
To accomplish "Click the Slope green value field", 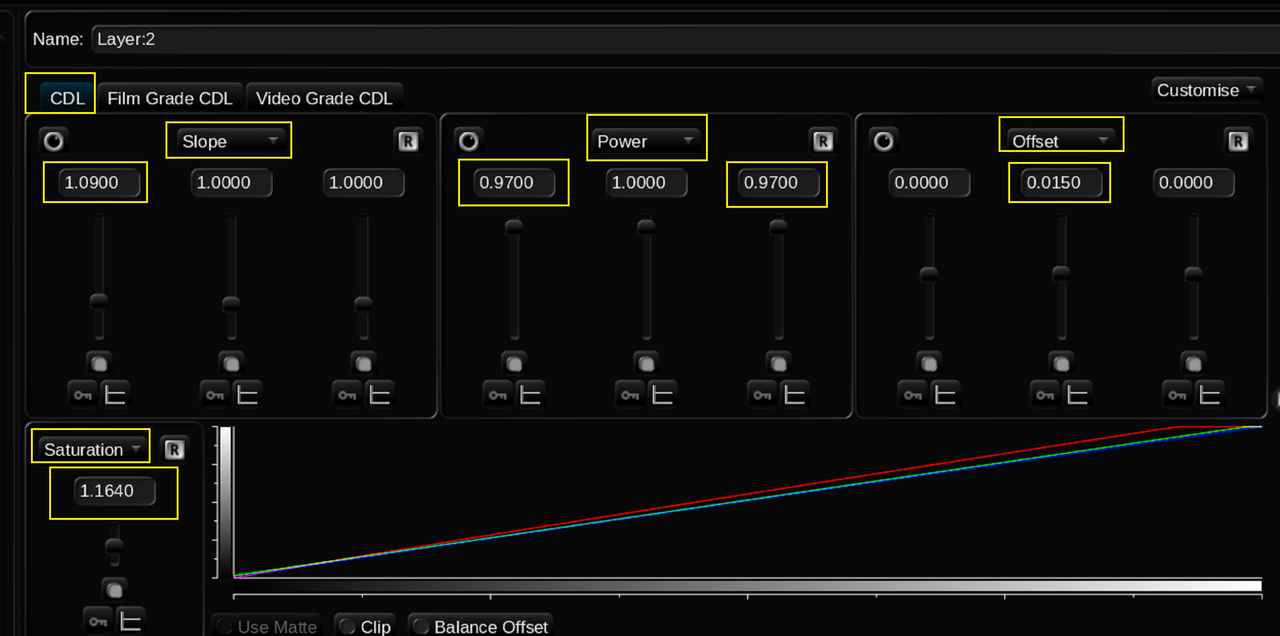I will click(x=230, y=183).
